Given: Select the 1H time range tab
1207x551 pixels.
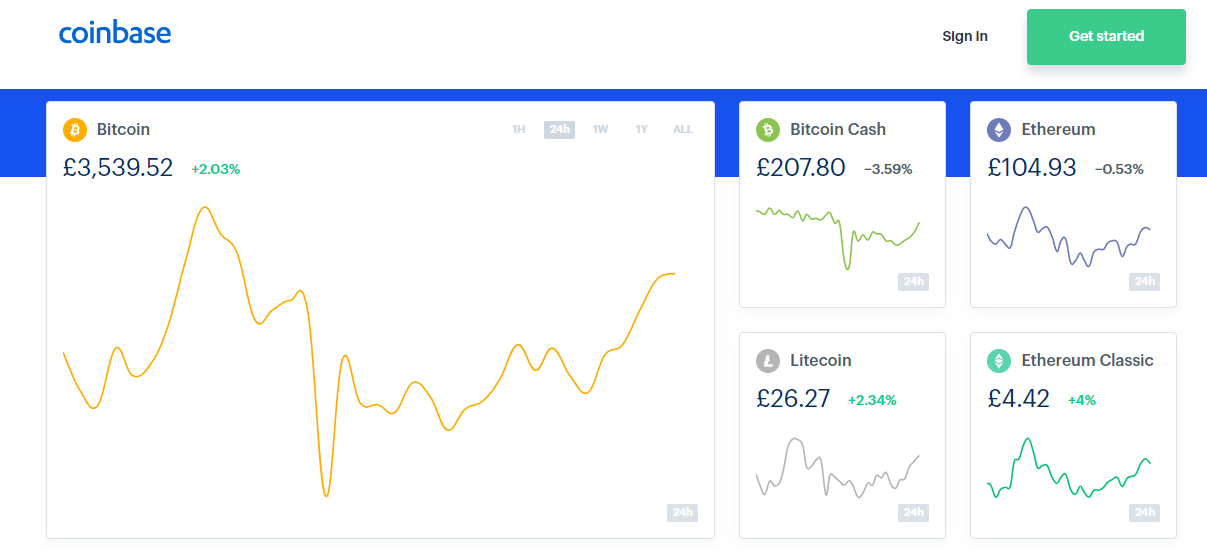Looking at the screenshot, I should click(518, 129).
